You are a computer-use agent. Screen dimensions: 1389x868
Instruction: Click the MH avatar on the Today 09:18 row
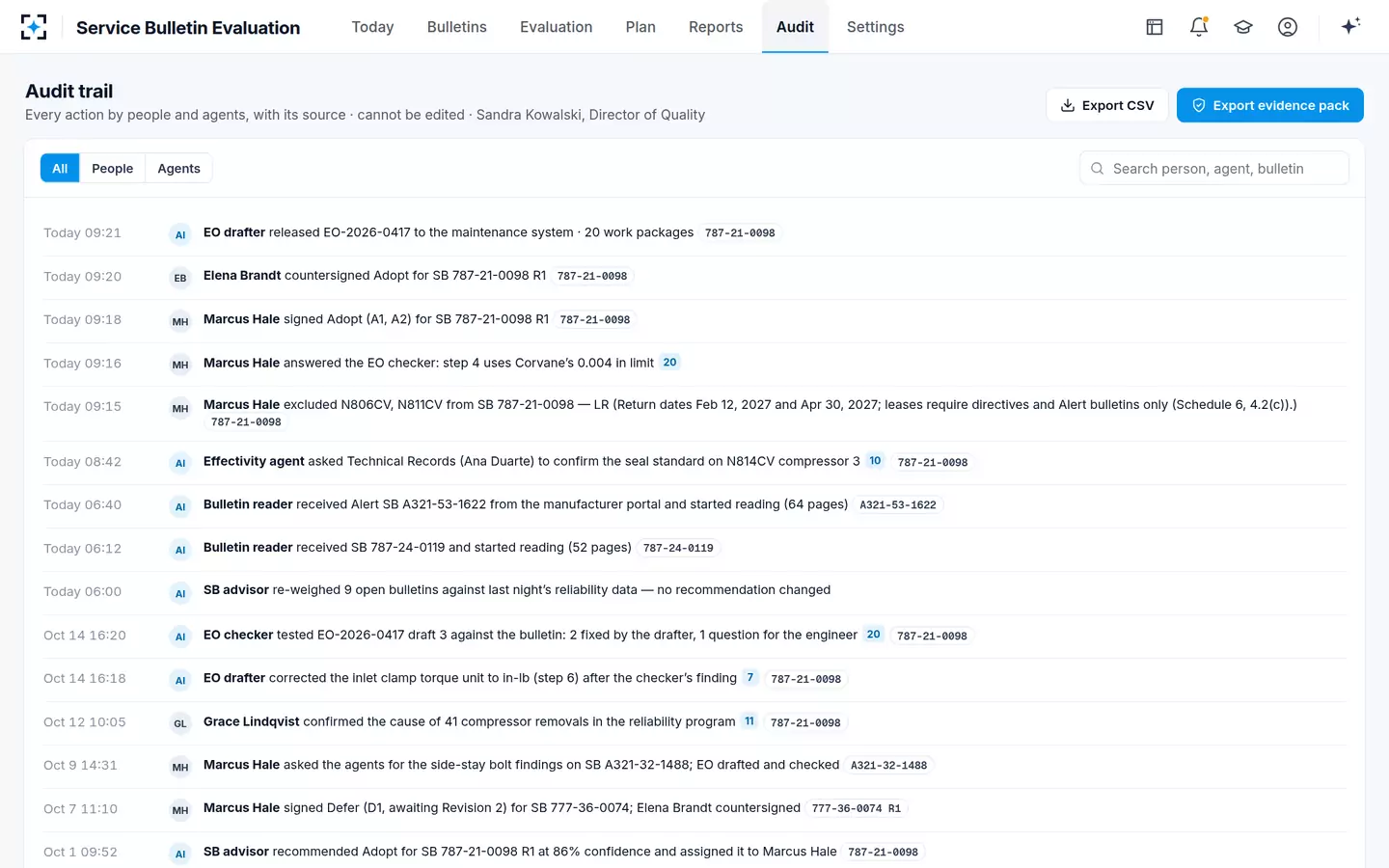(180, 321)
